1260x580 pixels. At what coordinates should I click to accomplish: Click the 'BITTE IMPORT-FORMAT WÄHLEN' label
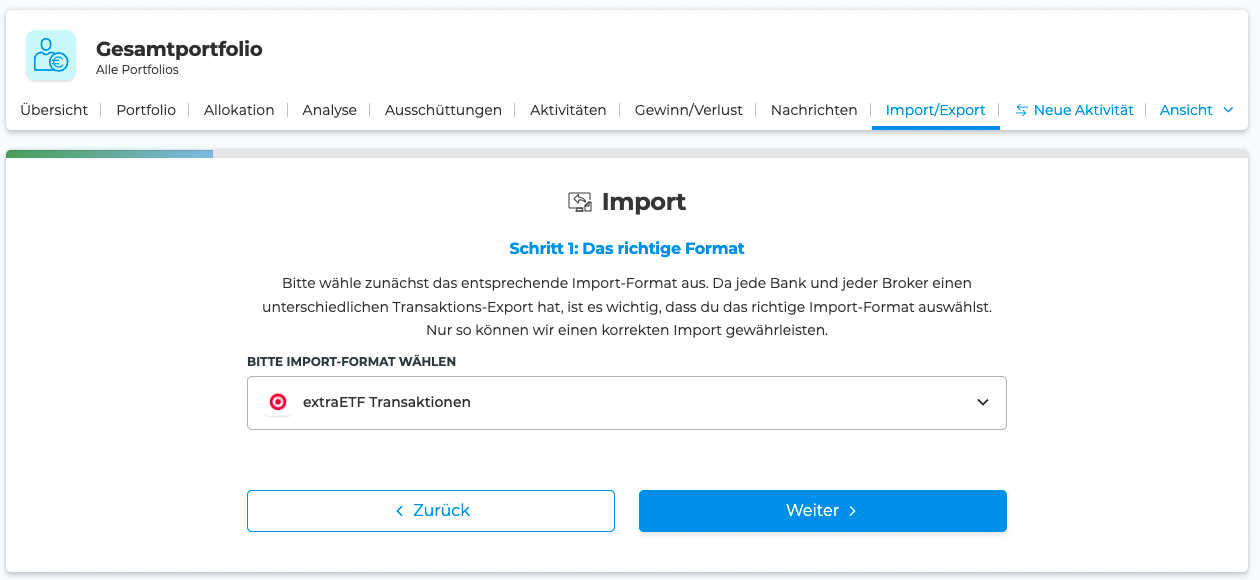click(x=352, y=361)
